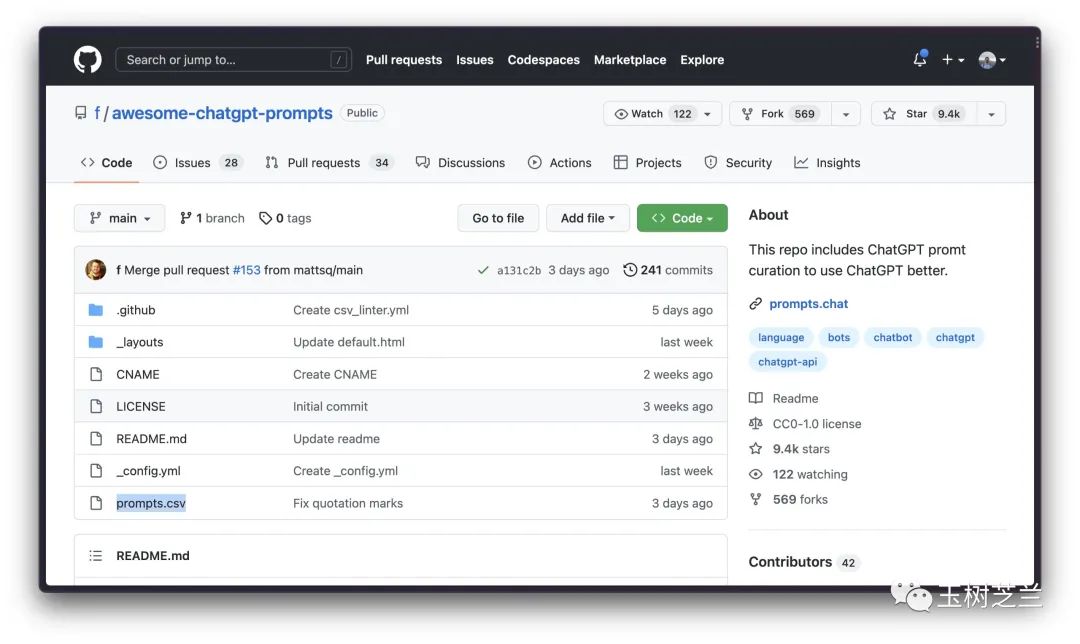Open the CNAME file
The image size is (1080, 644).
tap(138, 375)
